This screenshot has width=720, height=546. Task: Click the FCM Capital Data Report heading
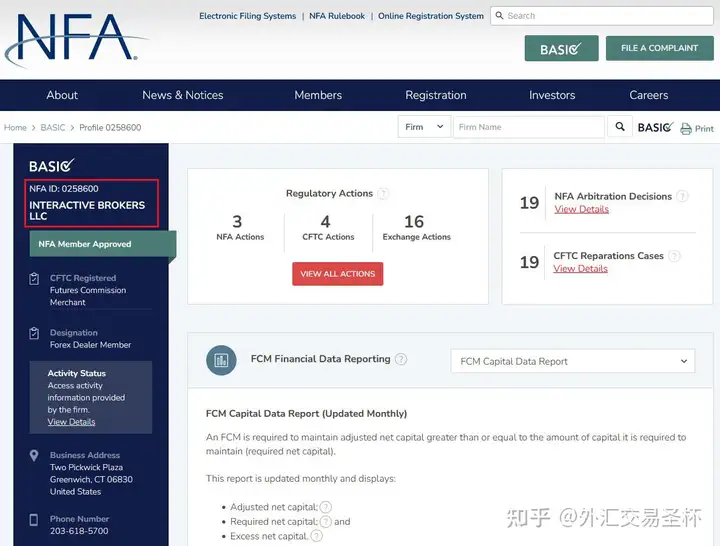(x=306, y=414)
